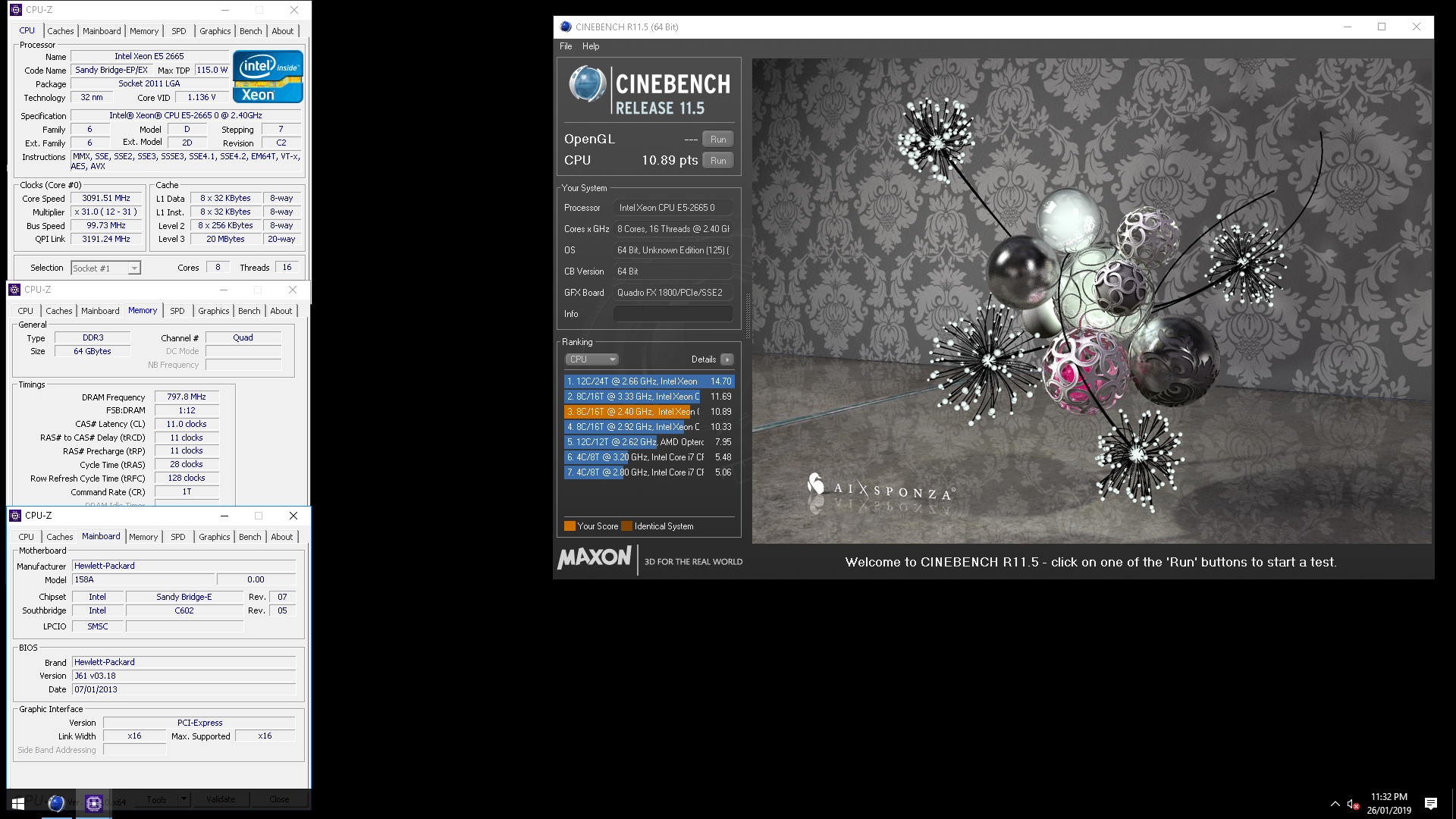The height and width of the screenshot is (819, 1456).
Task: Switch to Memory tab in top CPU-Z window
Action: click(x=144, y=31)
